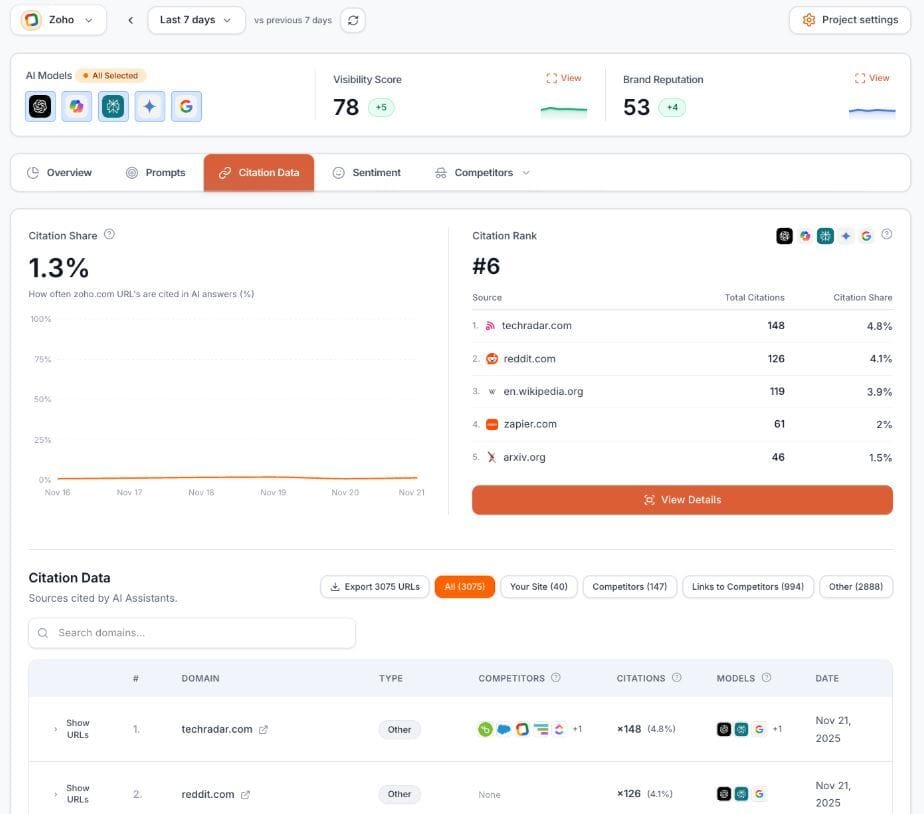
Task: Click arxiv.org in Citation Rank list
Action: [x=524, y=457]
